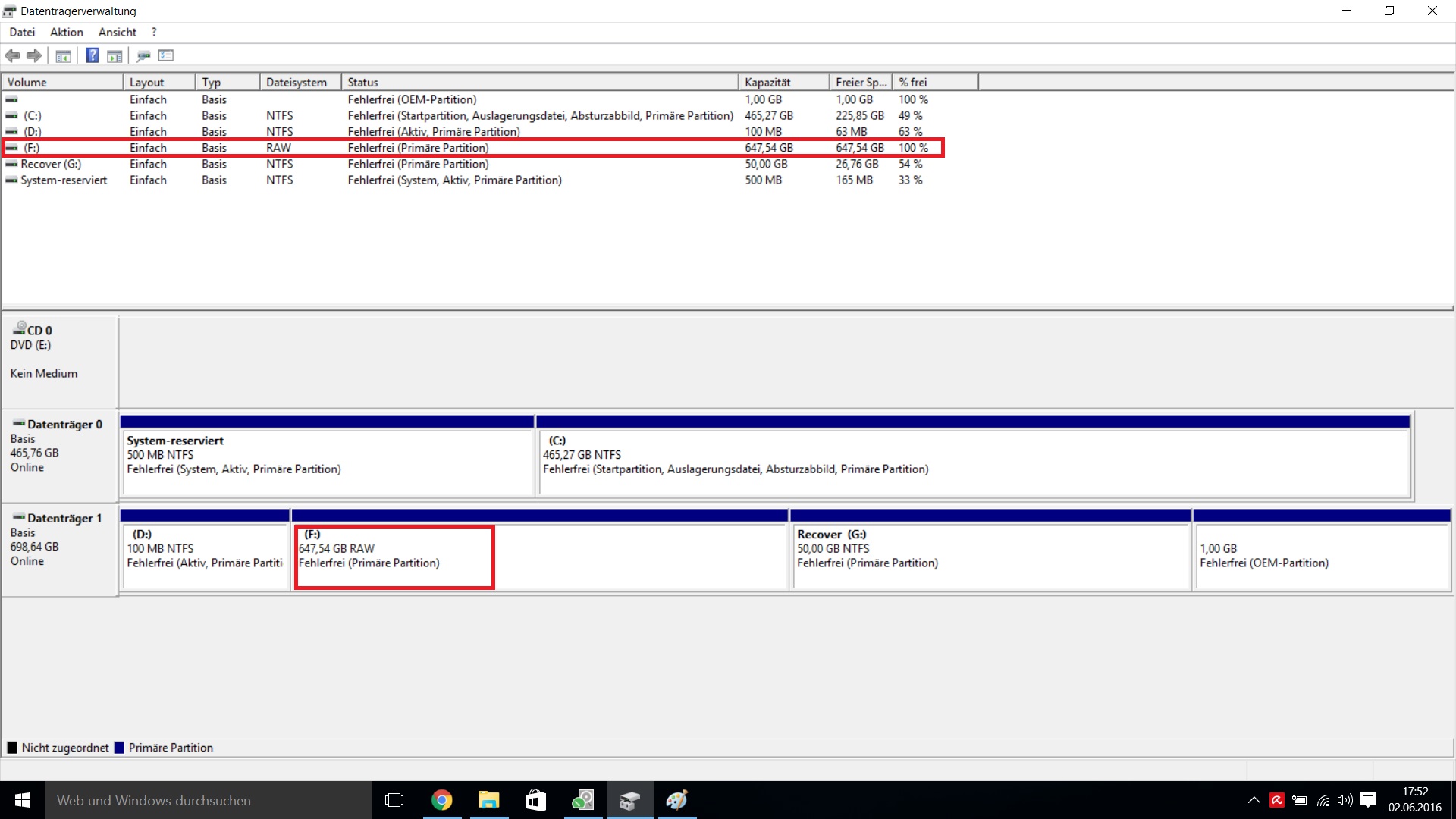Open the Ansicht menu
The width and height of the screenshot is (1456, 819).
click(x=118, y=32)
